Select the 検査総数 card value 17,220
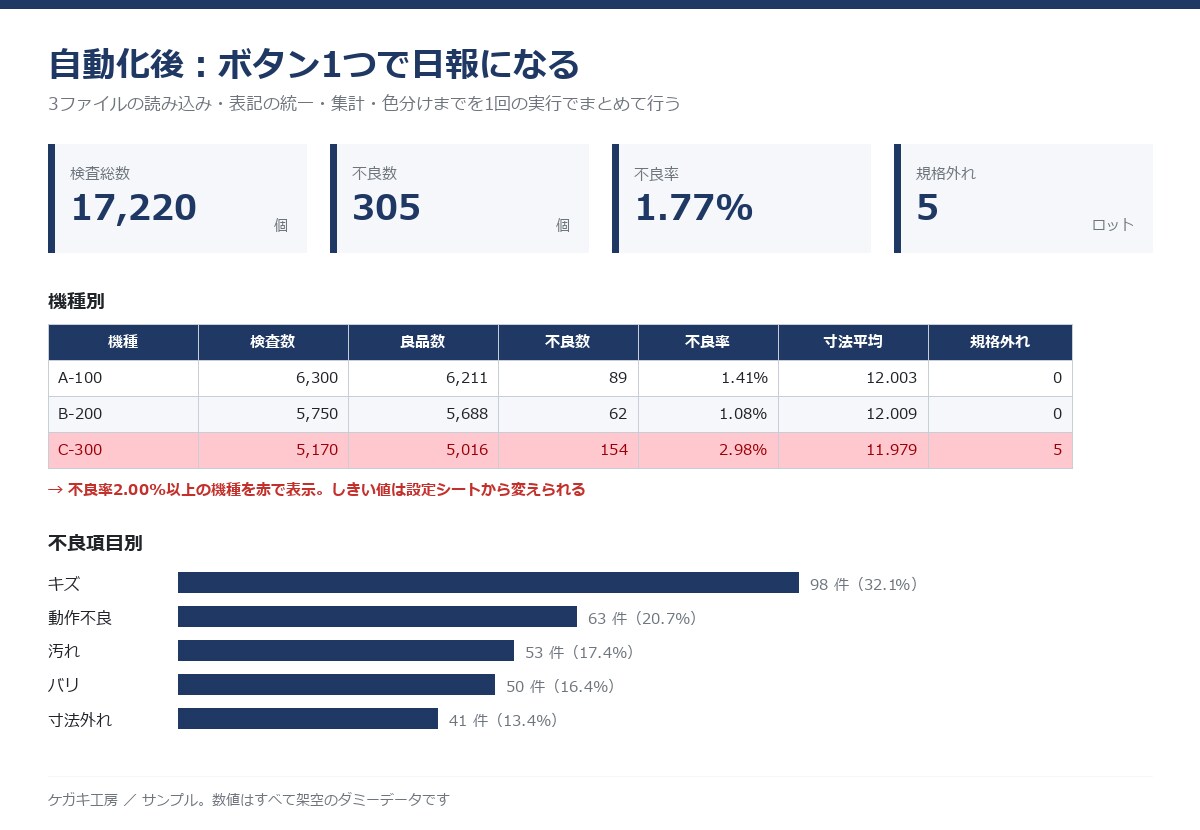Image resolution: width=1200 pixels, height=830 pixels. point(133,208)
